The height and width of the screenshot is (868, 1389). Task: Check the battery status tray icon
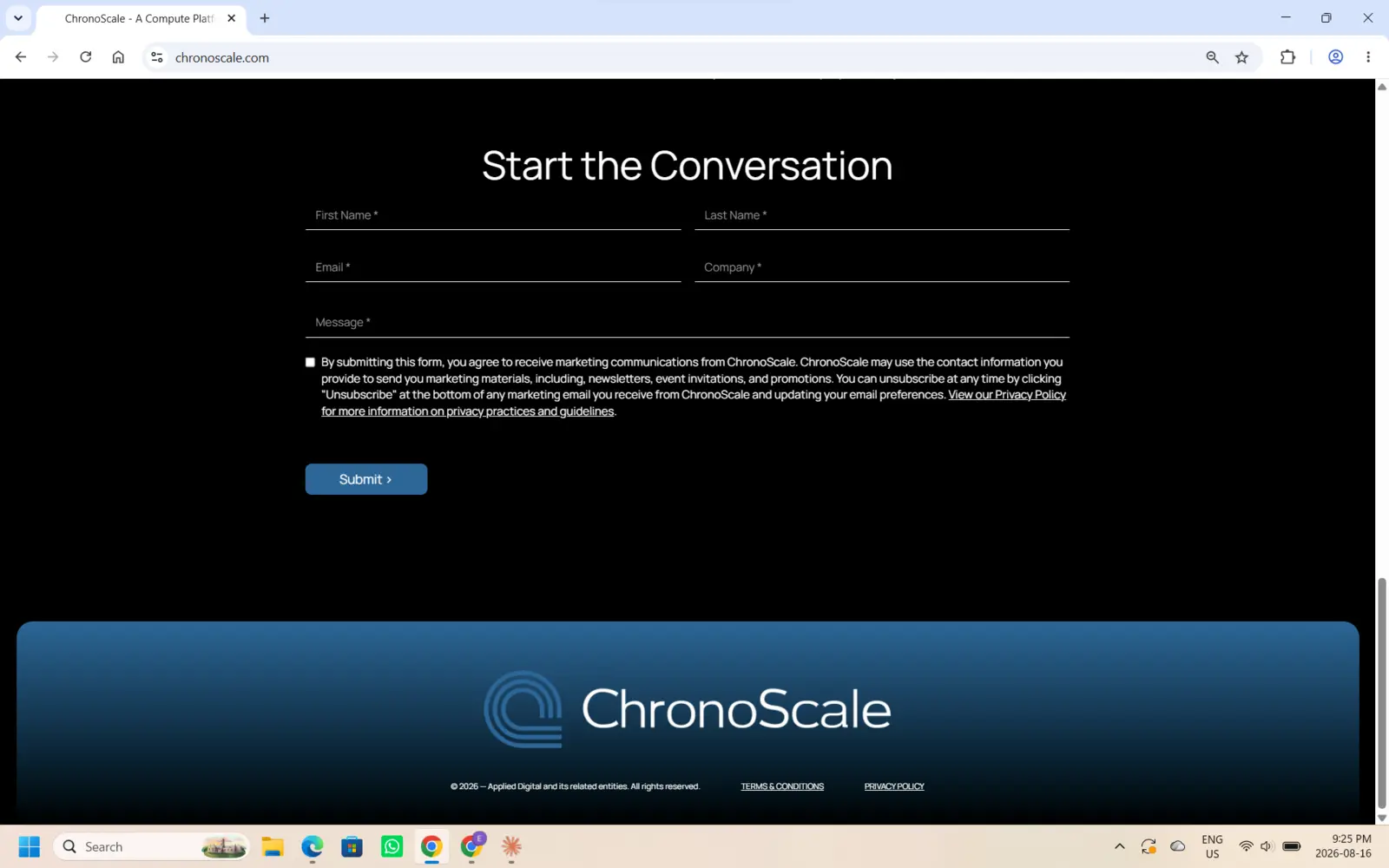(x=1292, y=846)
